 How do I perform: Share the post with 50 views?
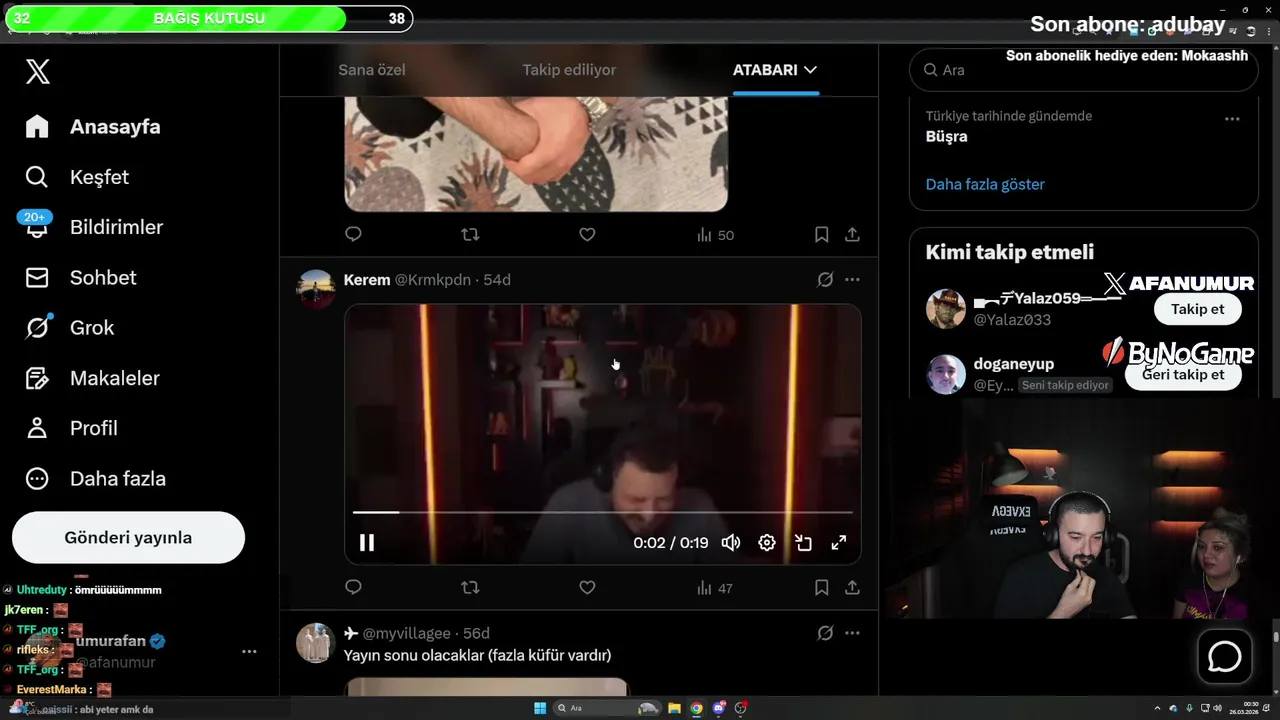[852, 234]
